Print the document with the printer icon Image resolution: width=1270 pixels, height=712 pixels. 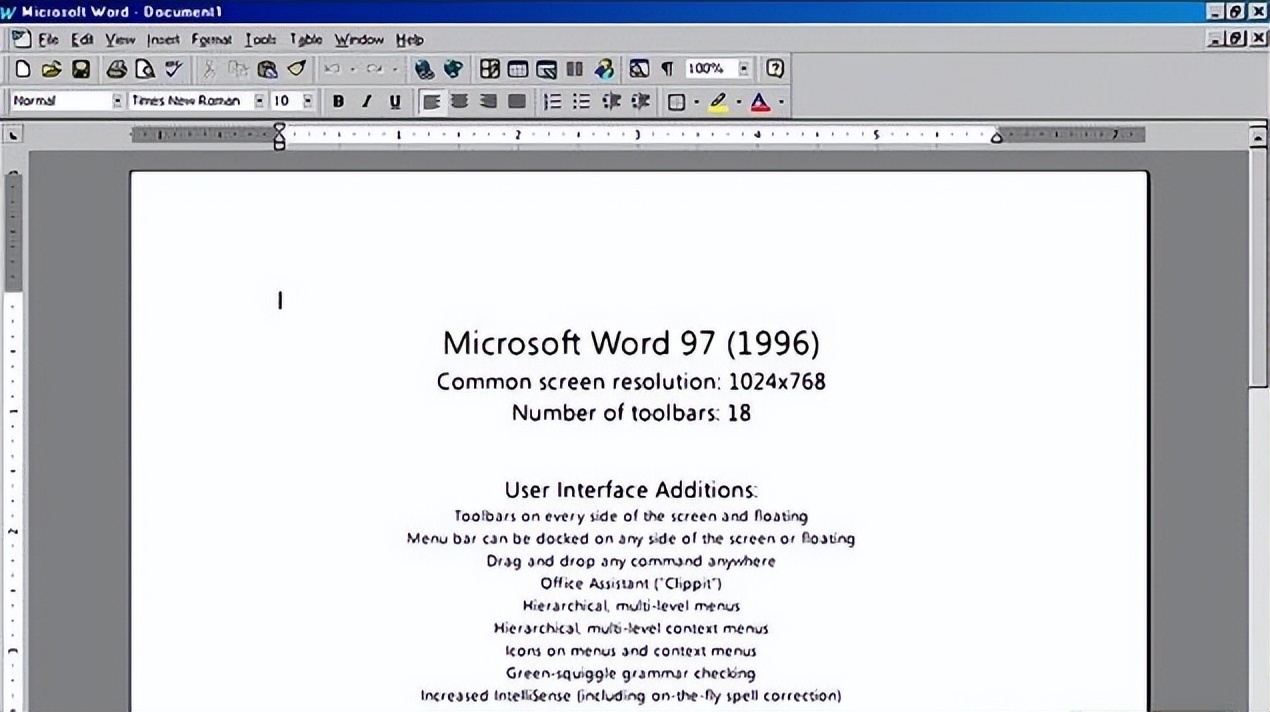coord(117,70)
